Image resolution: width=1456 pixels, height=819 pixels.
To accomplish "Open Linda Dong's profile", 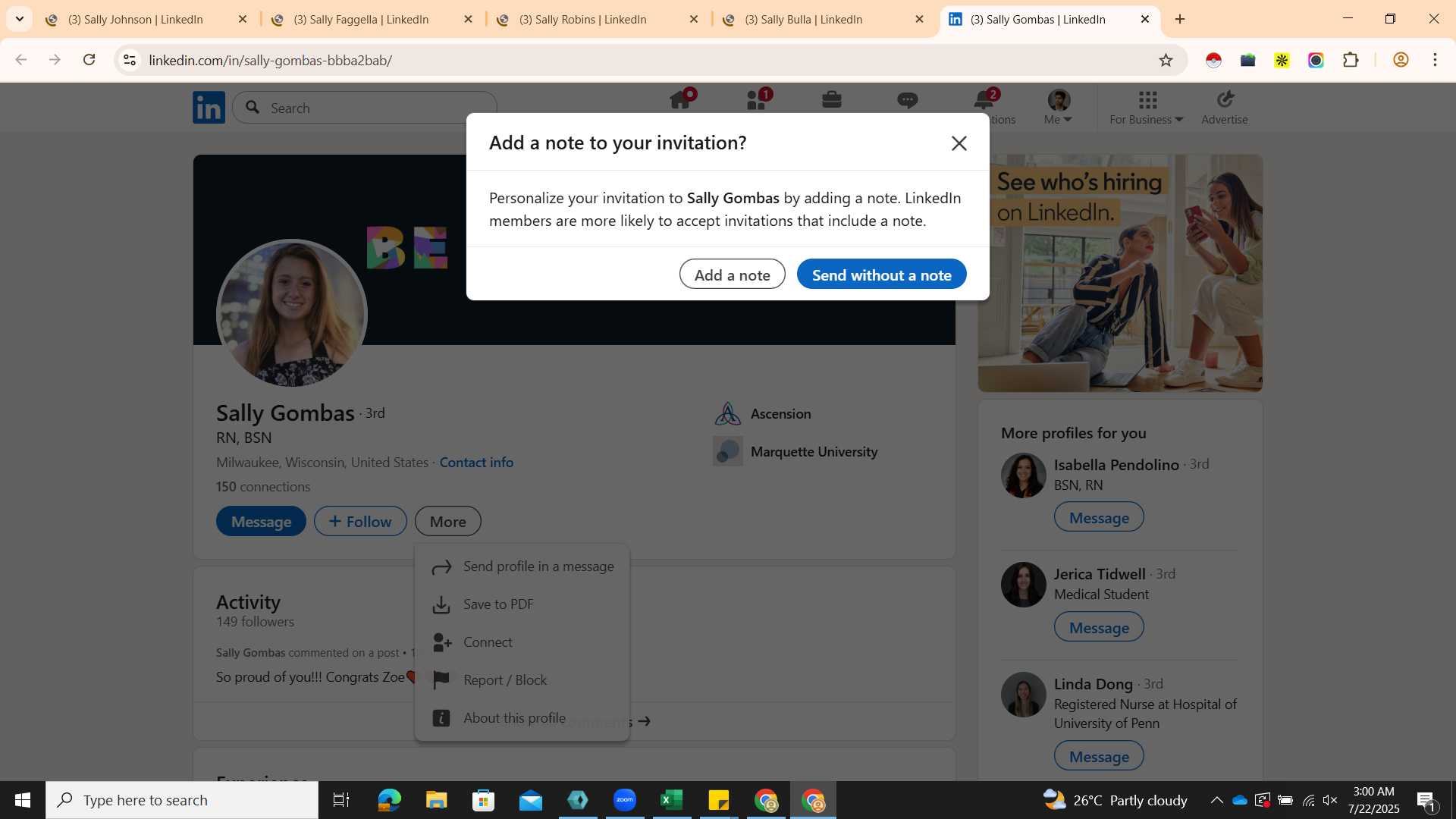I will [x=1093, y=684].
